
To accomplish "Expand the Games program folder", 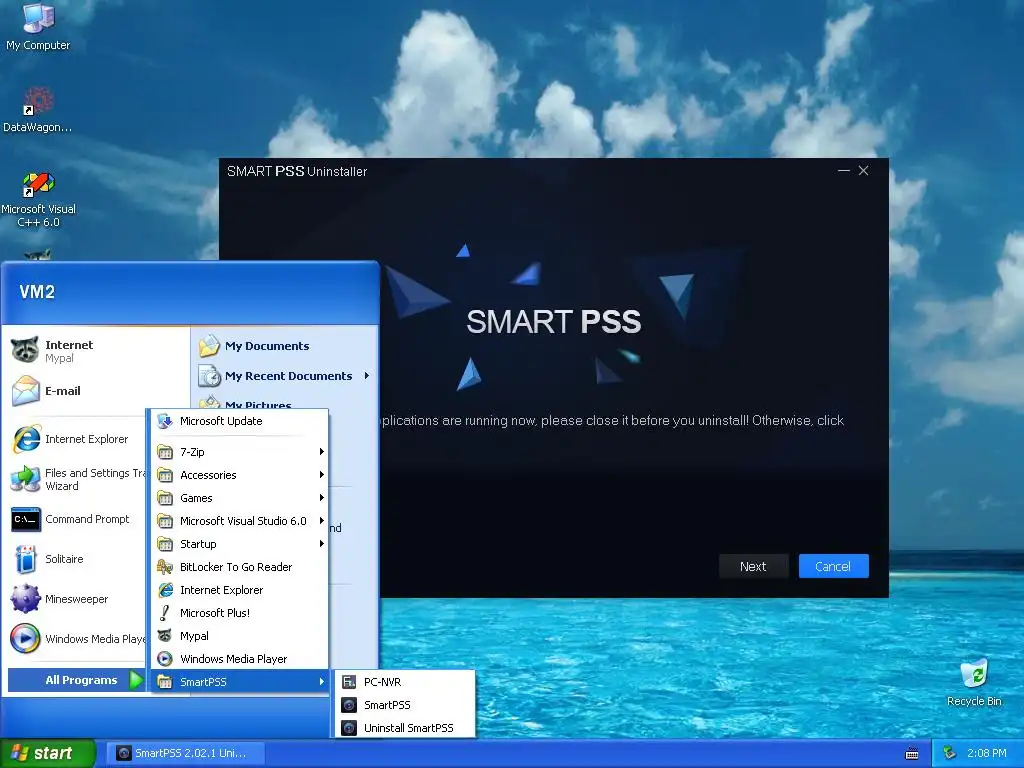I will (x=240, y=498).
